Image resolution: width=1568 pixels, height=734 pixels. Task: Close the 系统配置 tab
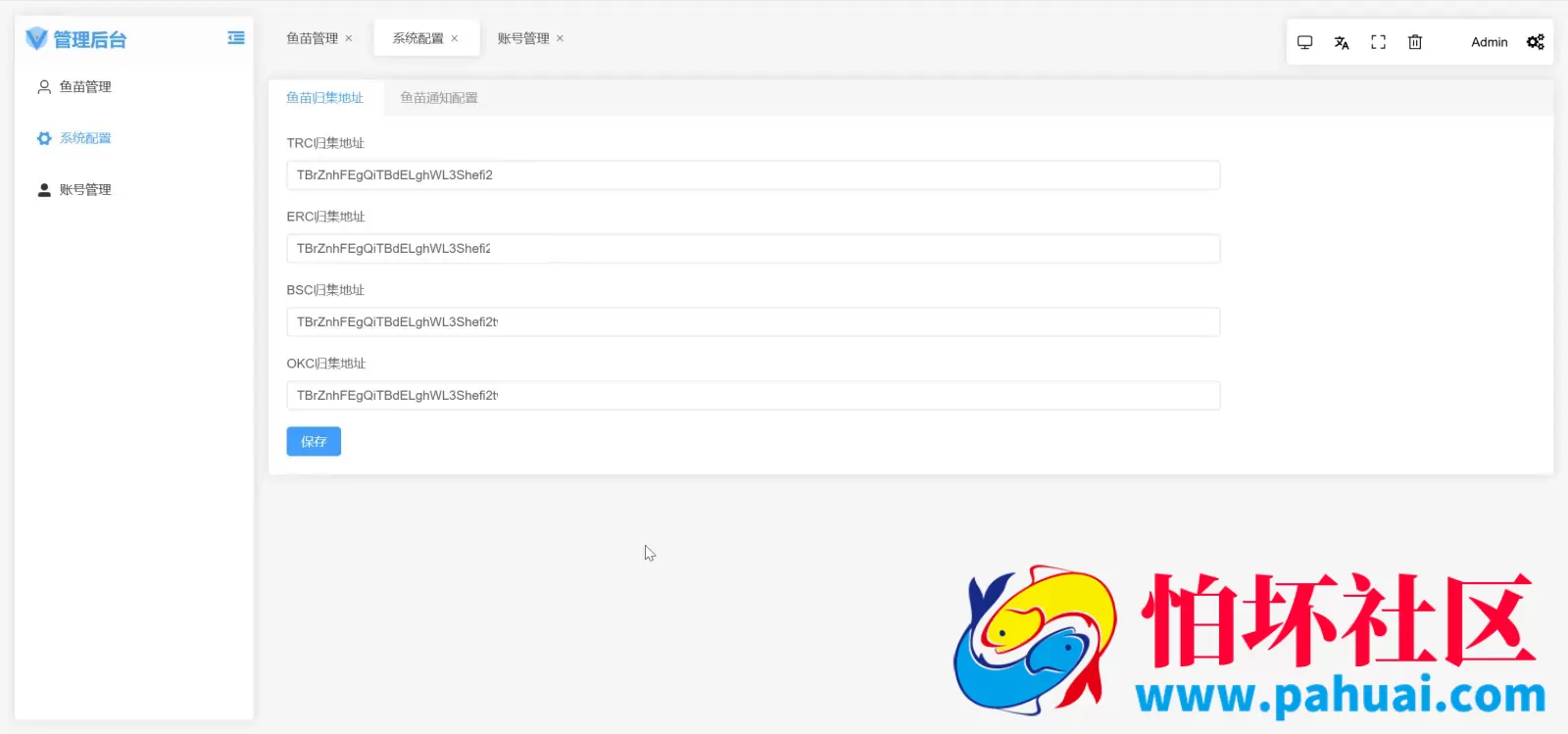pyautogui.click(x=455, y=39)
